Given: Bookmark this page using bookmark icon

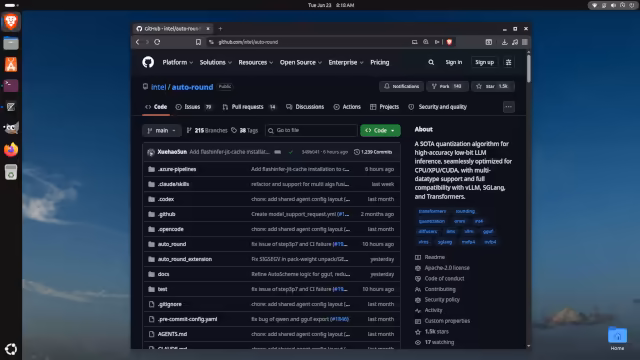Looking at the screenshot, I should tap(198, 42).
